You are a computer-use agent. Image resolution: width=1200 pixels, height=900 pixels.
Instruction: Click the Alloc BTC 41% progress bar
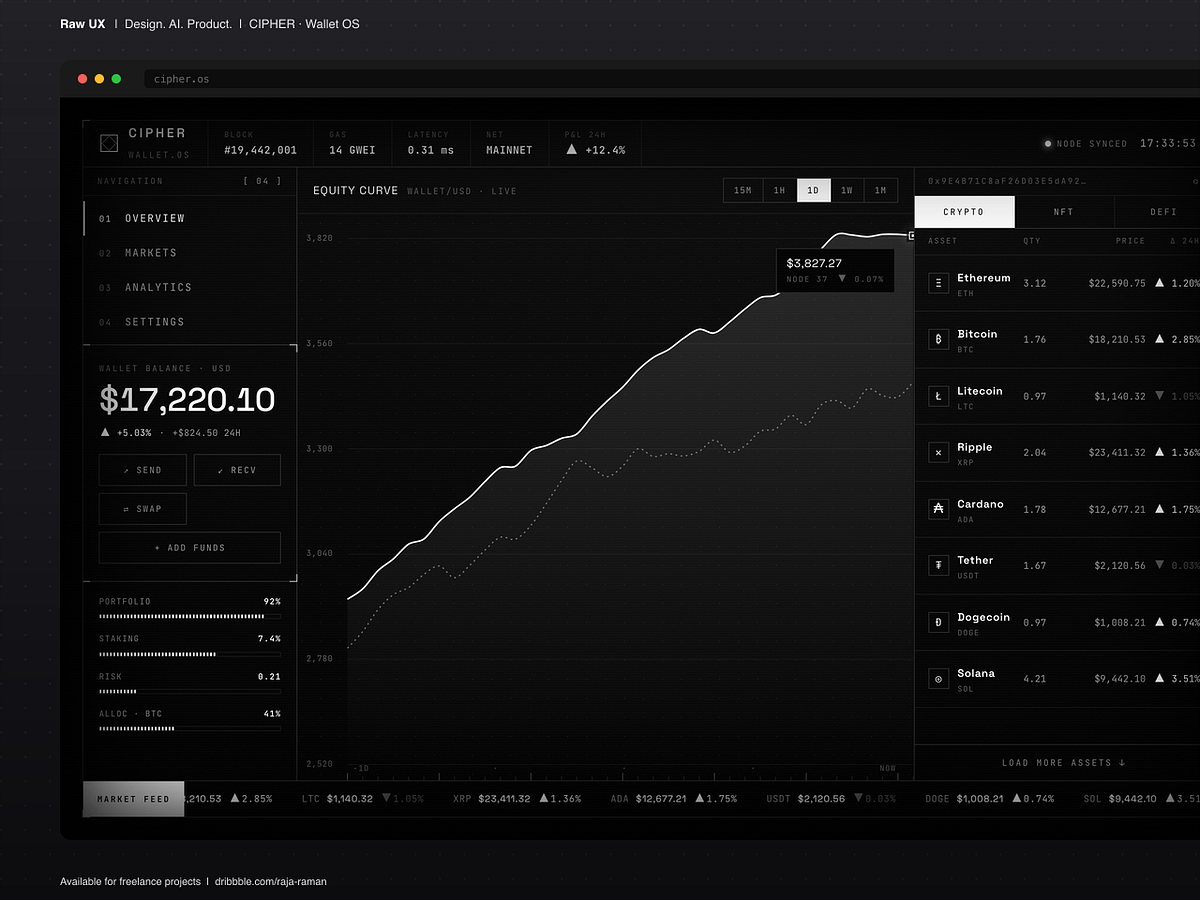coord(190,729)
